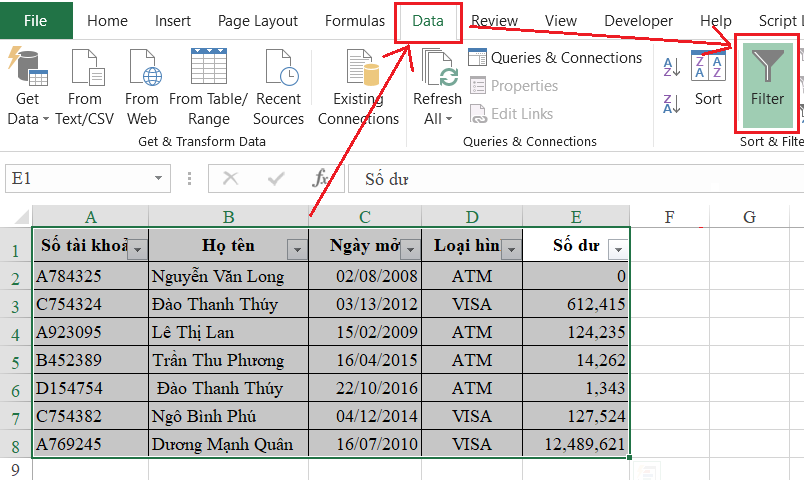Click Sort Z to A icon
This screenshot has width=804, height=480.
point(672,101)
